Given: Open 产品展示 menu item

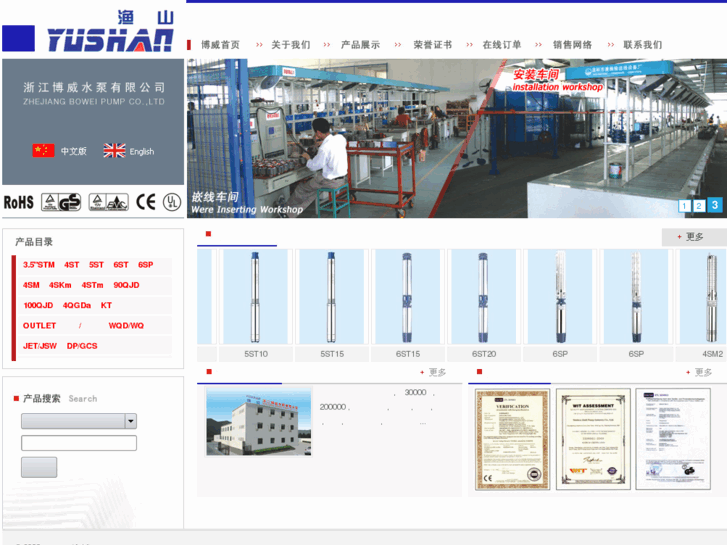Looking at the screenshot, I should tap(360, 45).
